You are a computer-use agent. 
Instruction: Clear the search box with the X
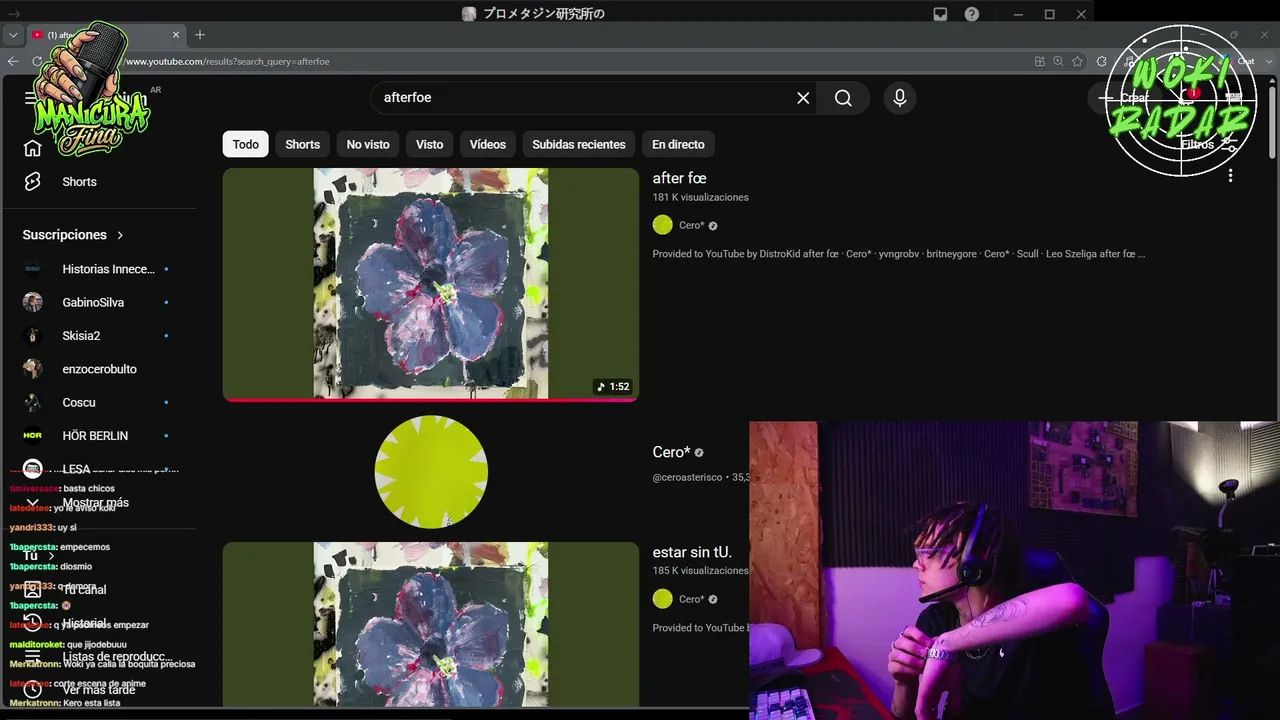click(803, 98)
